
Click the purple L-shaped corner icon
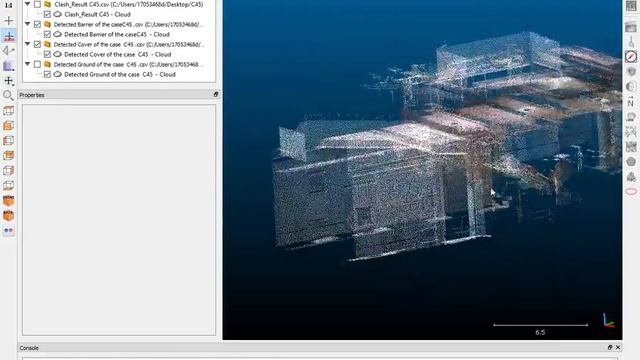tap(8, 66)
